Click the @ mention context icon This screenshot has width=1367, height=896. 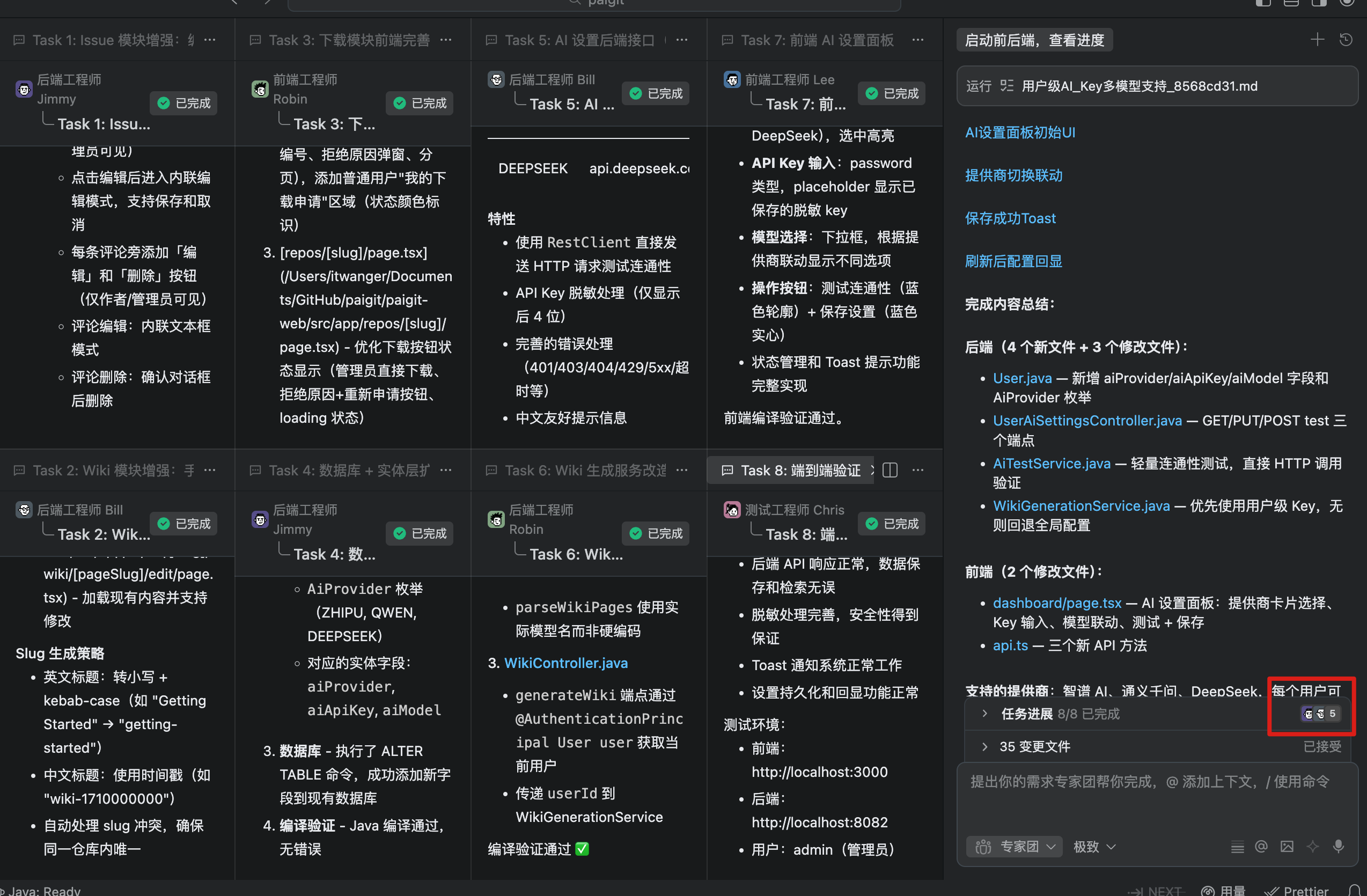coord(1261,846)
